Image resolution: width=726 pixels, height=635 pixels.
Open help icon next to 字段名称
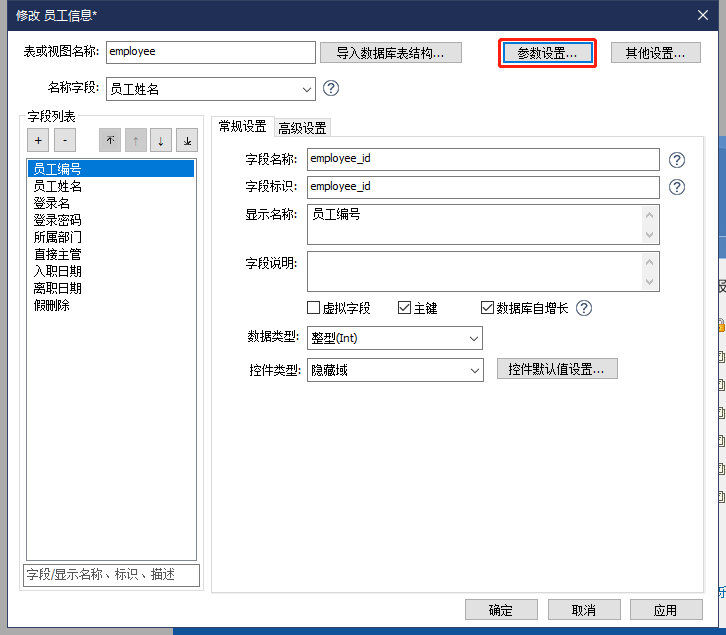pyautogui.click(x=676, y=160)
